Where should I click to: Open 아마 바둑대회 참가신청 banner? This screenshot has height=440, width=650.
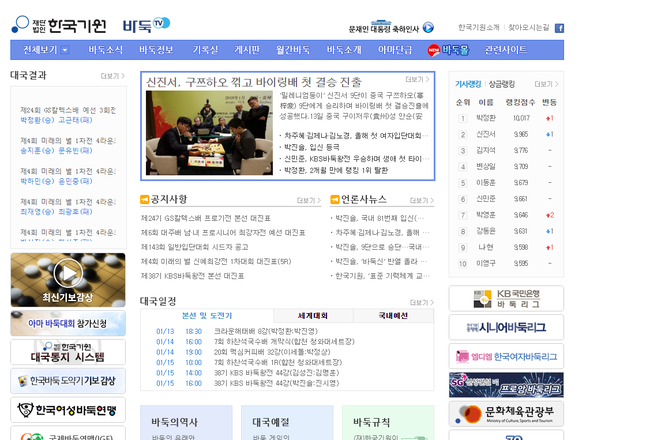click(x=68, y=323)
